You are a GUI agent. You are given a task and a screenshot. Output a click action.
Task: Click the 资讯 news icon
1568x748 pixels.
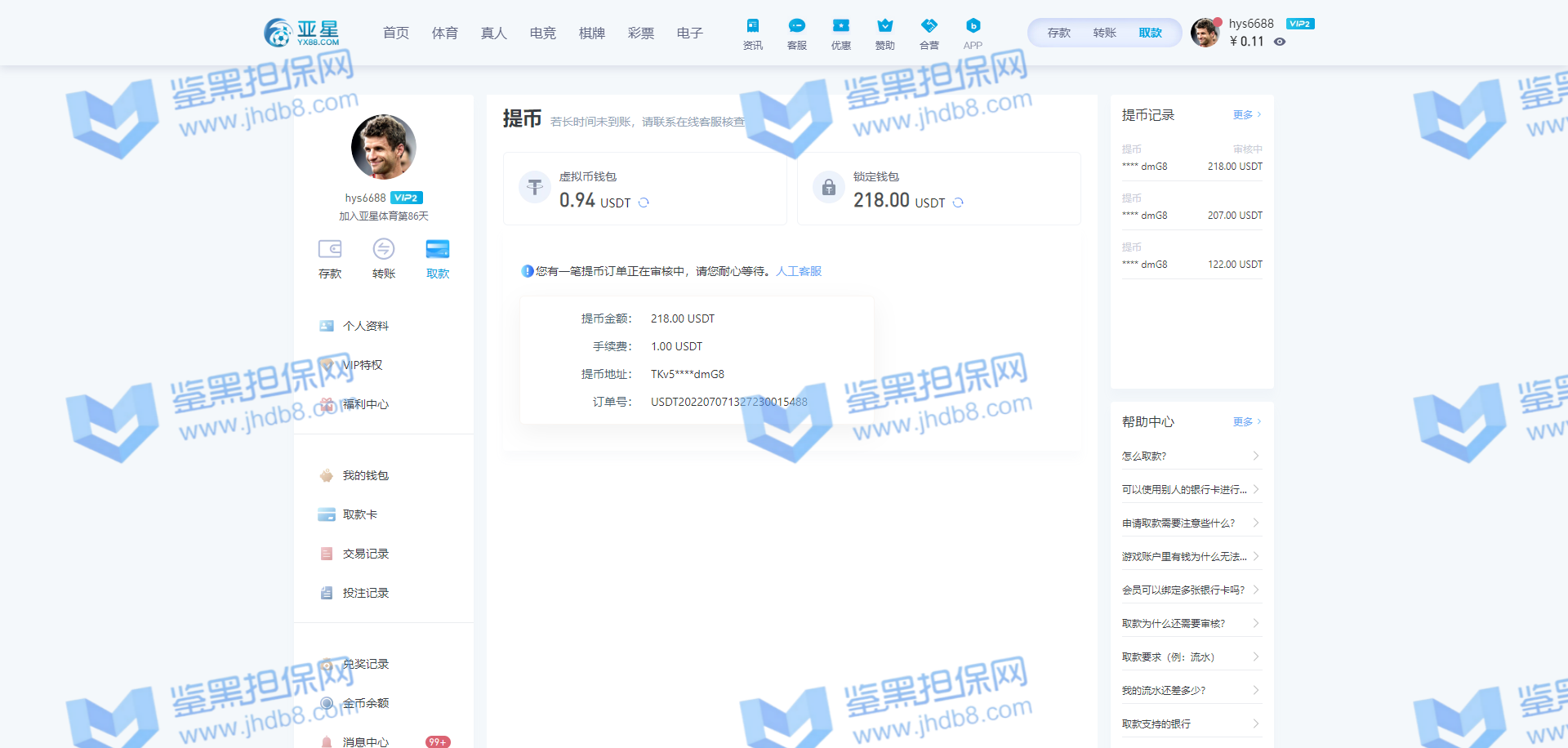point(752,27)
